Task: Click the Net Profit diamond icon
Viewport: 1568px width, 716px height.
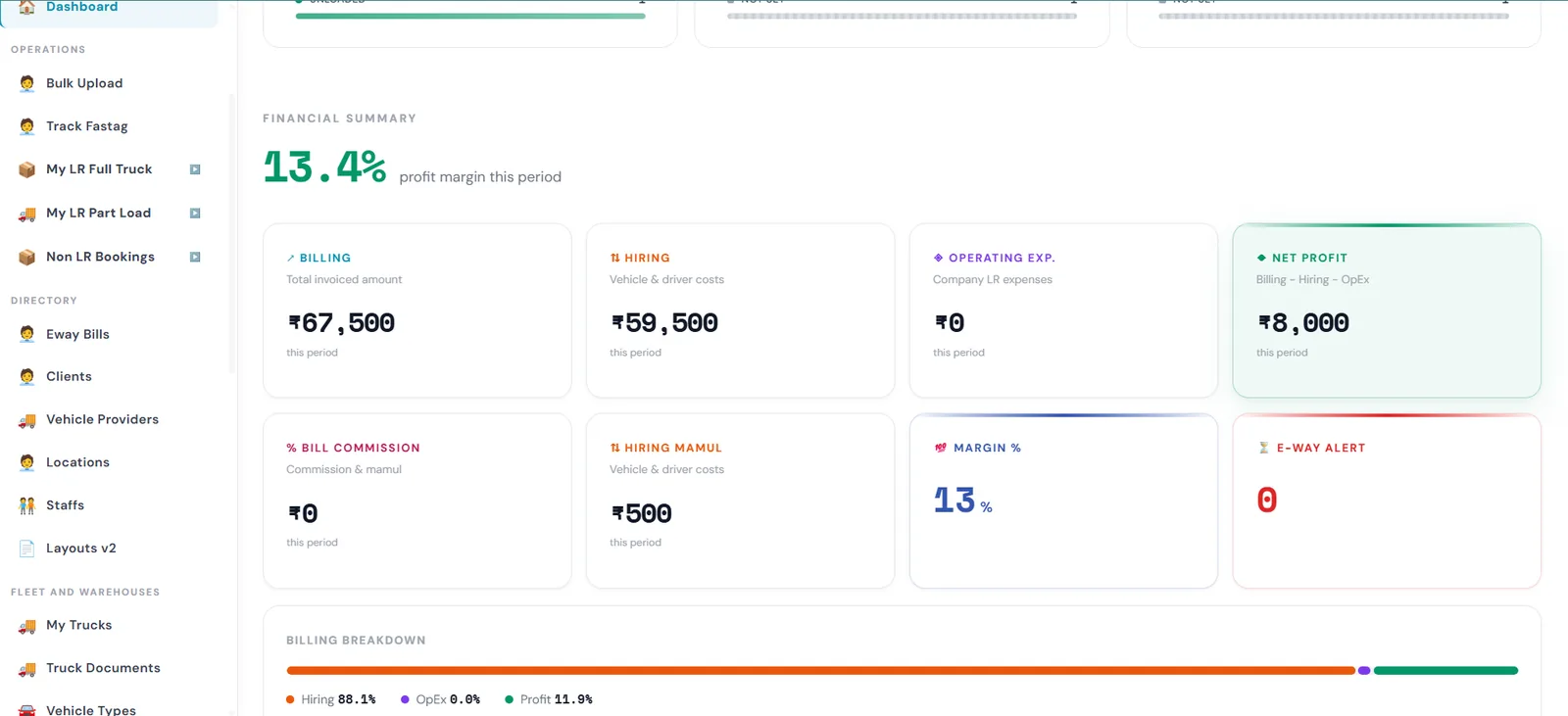Action: pos(1261,258)
